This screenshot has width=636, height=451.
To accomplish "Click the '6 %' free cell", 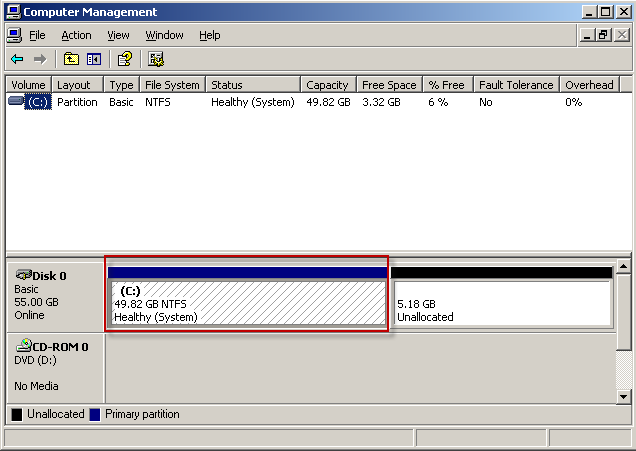I will point(438,102).
